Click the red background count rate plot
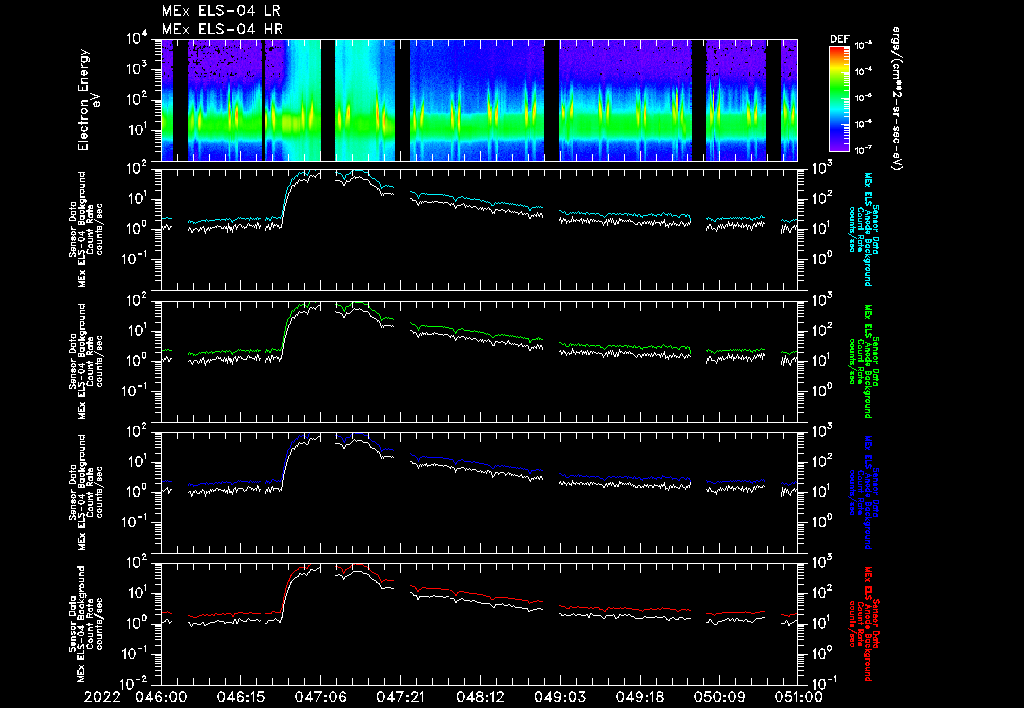1024x708 pixels. click(x=479, y=624)
